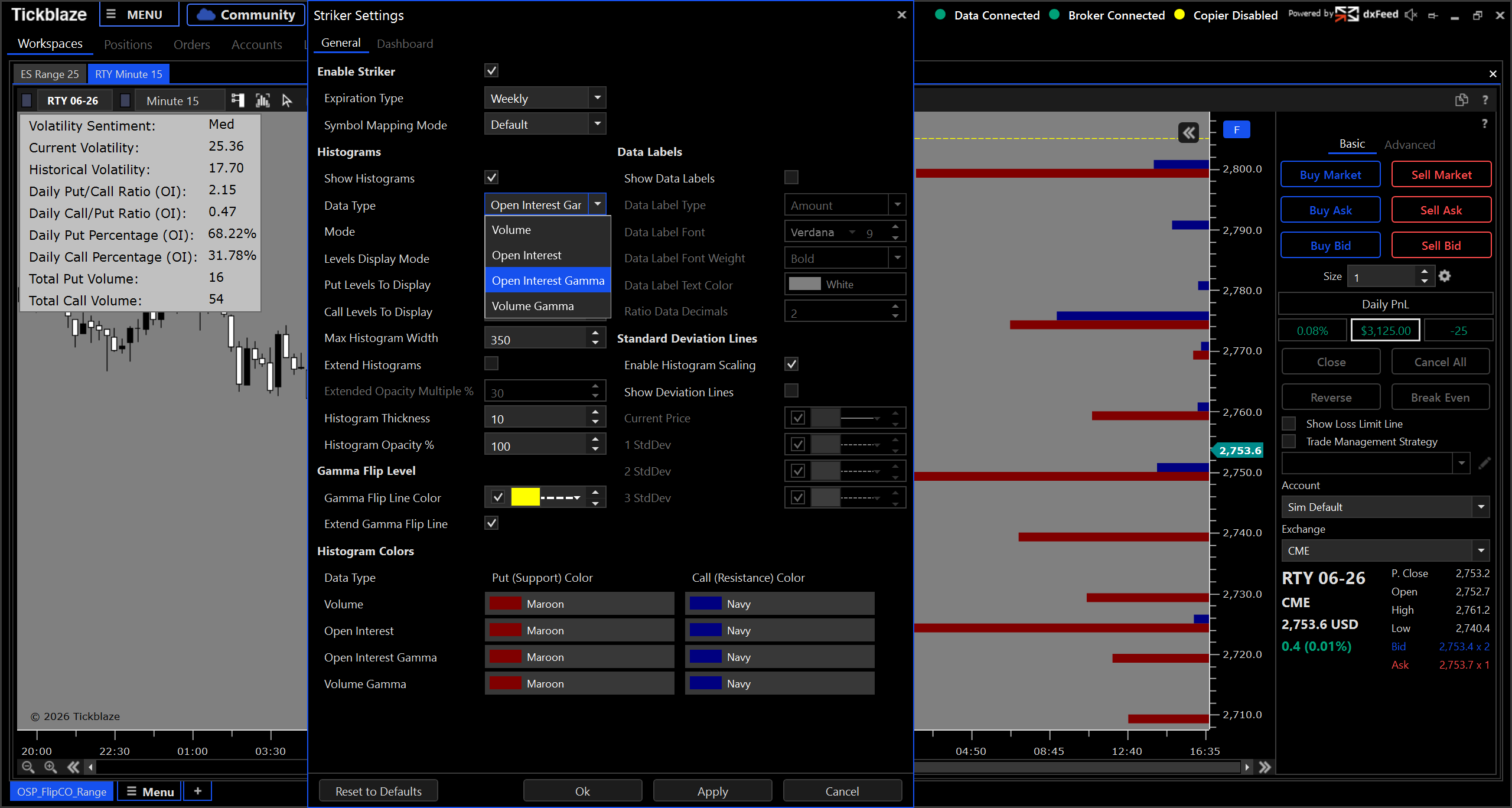
Task: Click the Buy Market button
Action: pyautogui.click(x=1330, y=175)
